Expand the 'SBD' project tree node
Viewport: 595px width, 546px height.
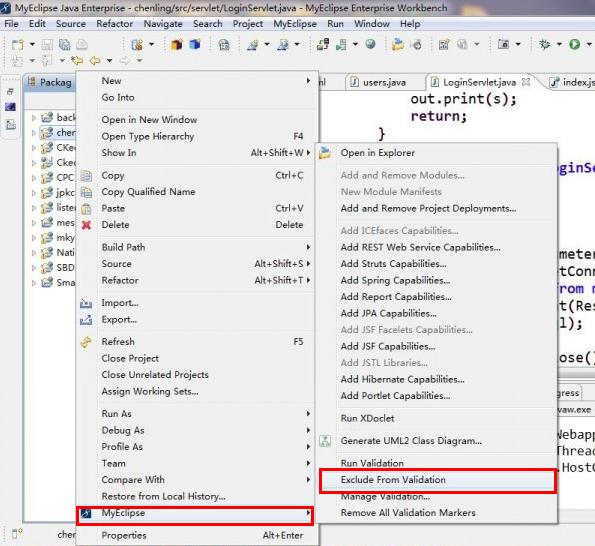(33, 268)
